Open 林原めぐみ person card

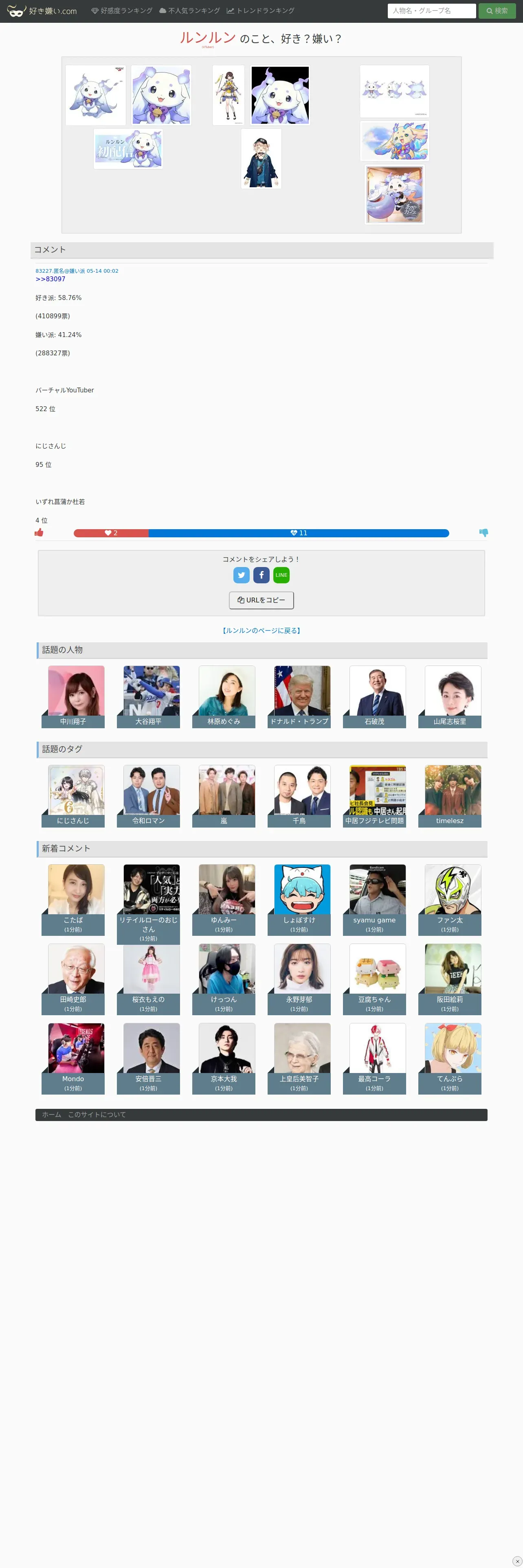(224, 697)
